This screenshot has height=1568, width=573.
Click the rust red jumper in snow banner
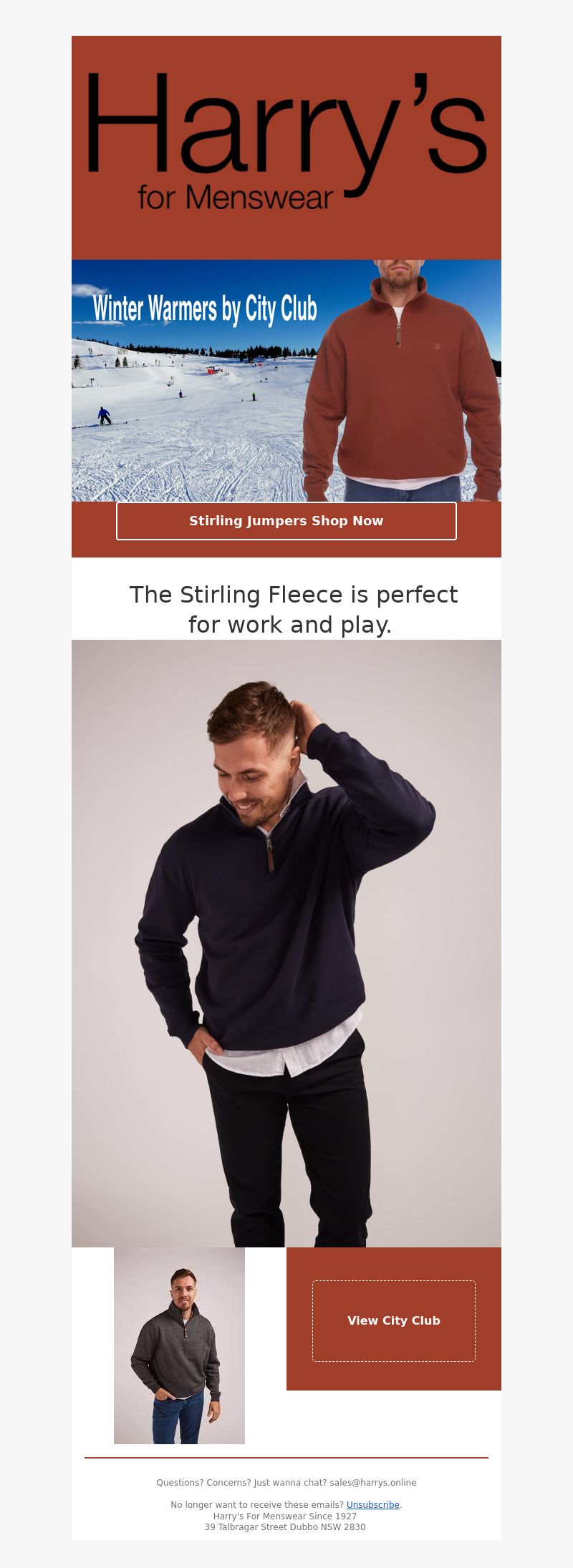401,379
